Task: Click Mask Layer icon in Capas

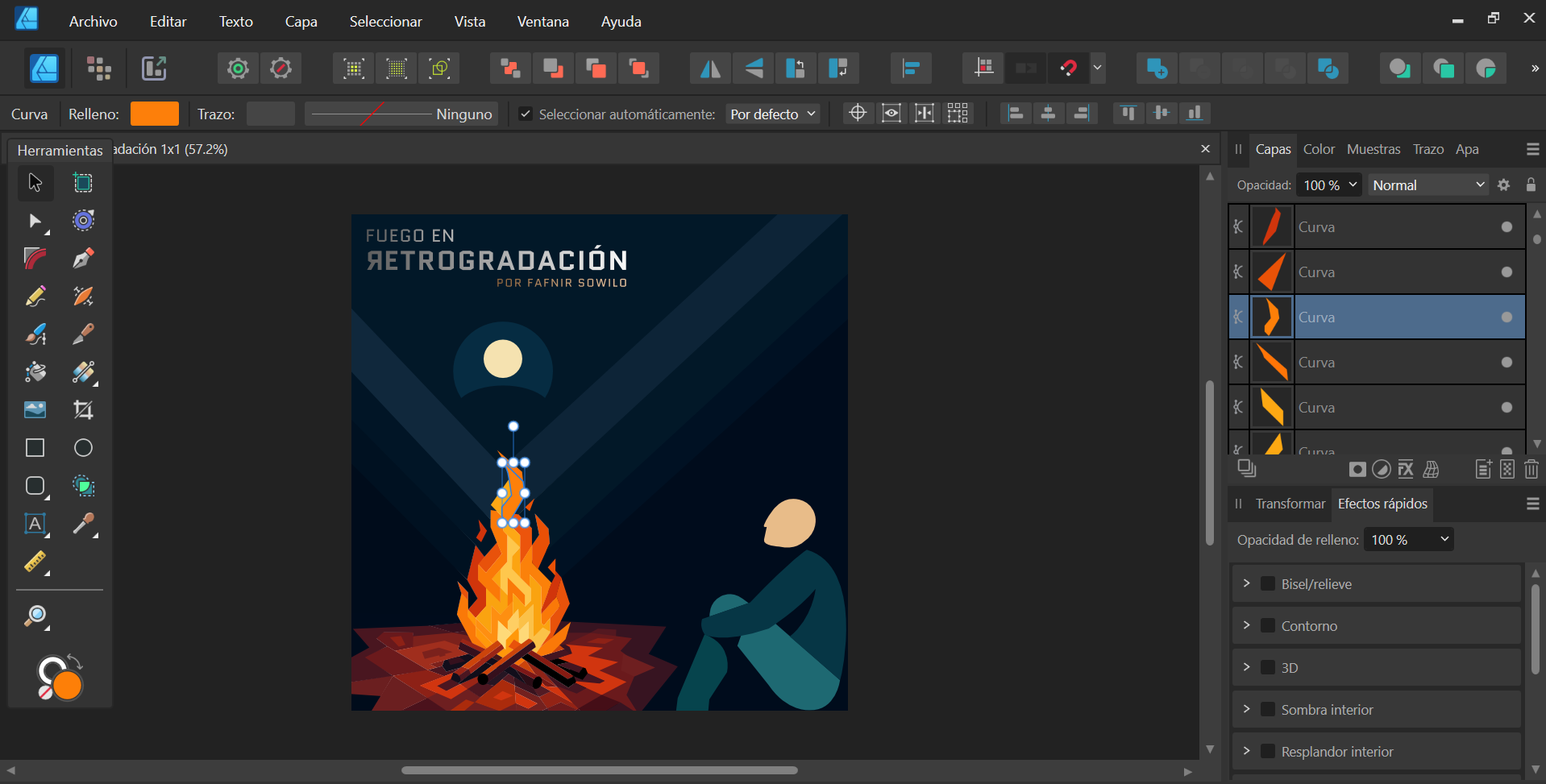Action: (x=1357, y=469)
